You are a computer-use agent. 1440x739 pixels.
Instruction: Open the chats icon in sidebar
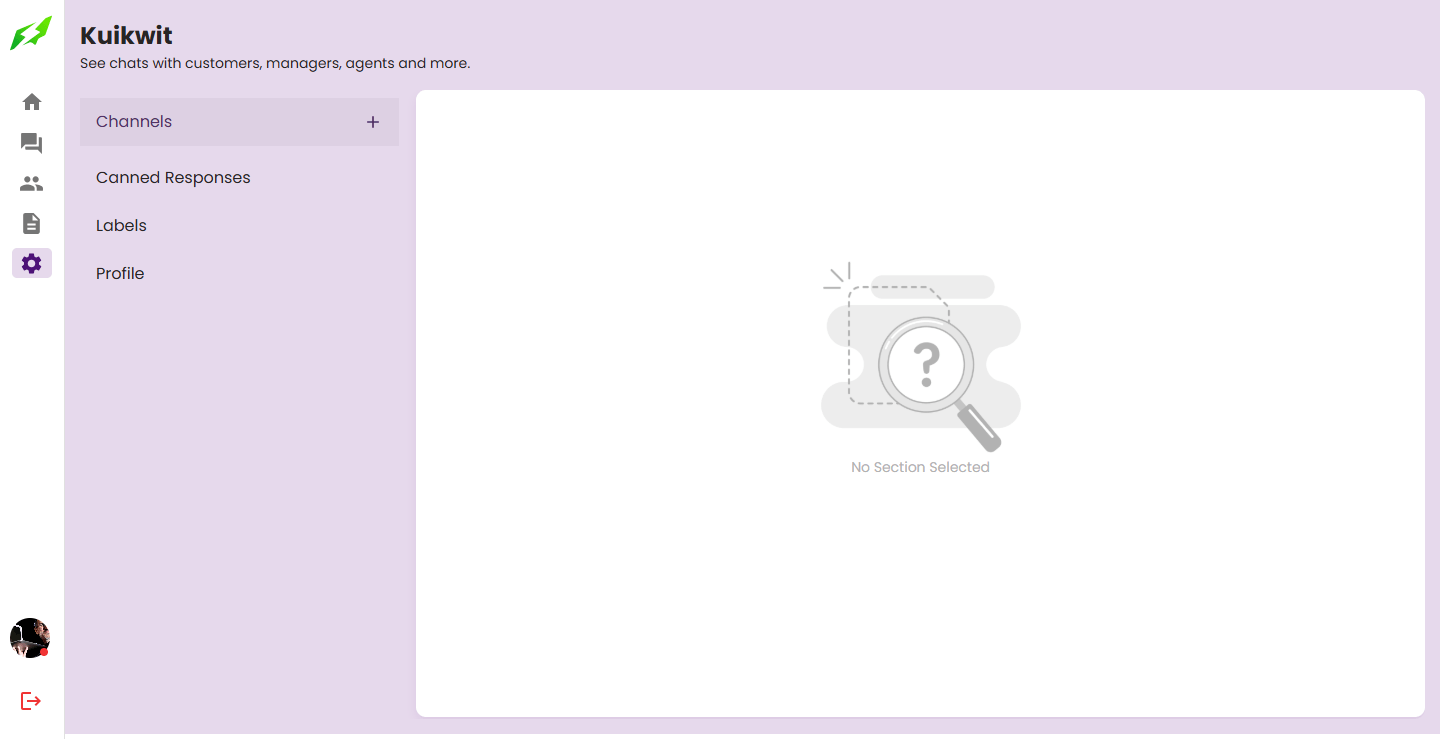coord(32,144)
